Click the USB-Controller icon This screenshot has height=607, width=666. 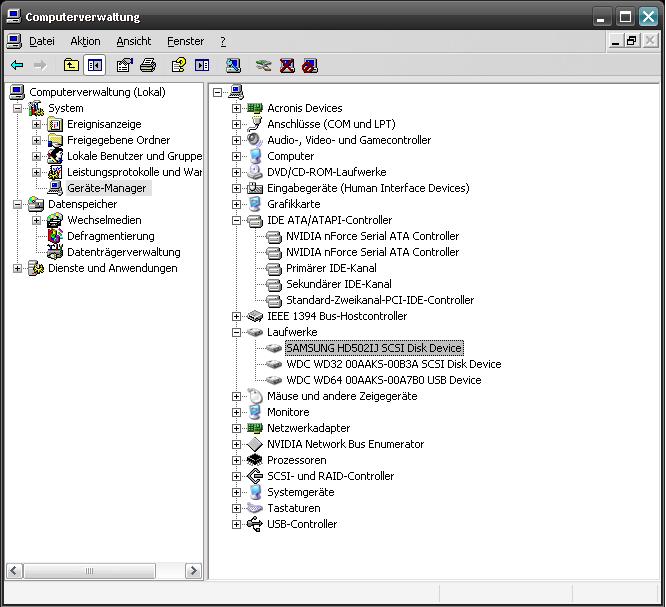pyautogui.click(x=255, y=524)
